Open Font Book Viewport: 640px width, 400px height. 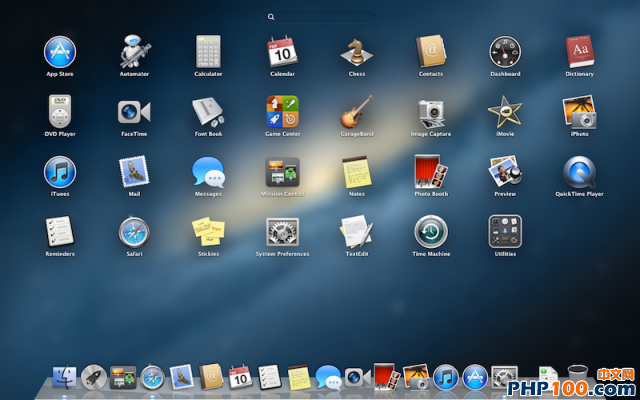[x=208, y=112]
